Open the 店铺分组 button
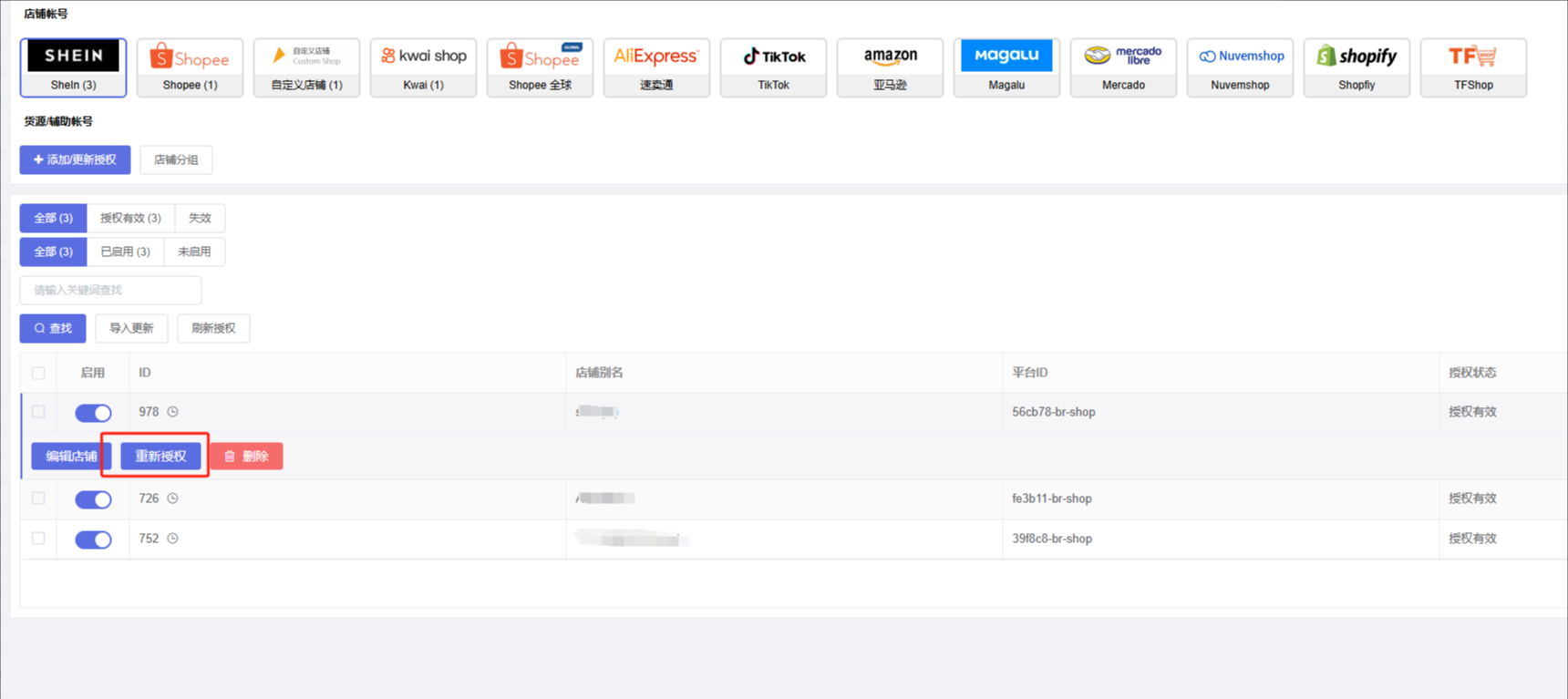This screenshot has width=1568, height=699. click(176, 159)
